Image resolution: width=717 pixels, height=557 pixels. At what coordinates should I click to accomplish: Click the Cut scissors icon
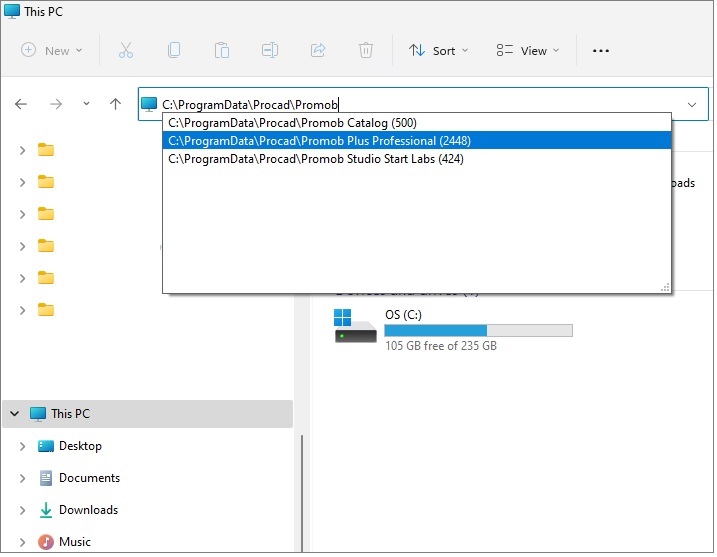click(126, 50)
